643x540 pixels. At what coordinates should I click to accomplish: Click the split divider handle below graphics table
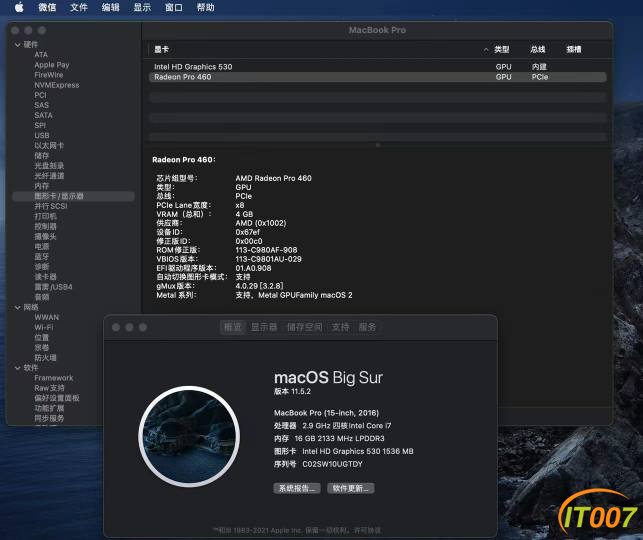point(378,145)
